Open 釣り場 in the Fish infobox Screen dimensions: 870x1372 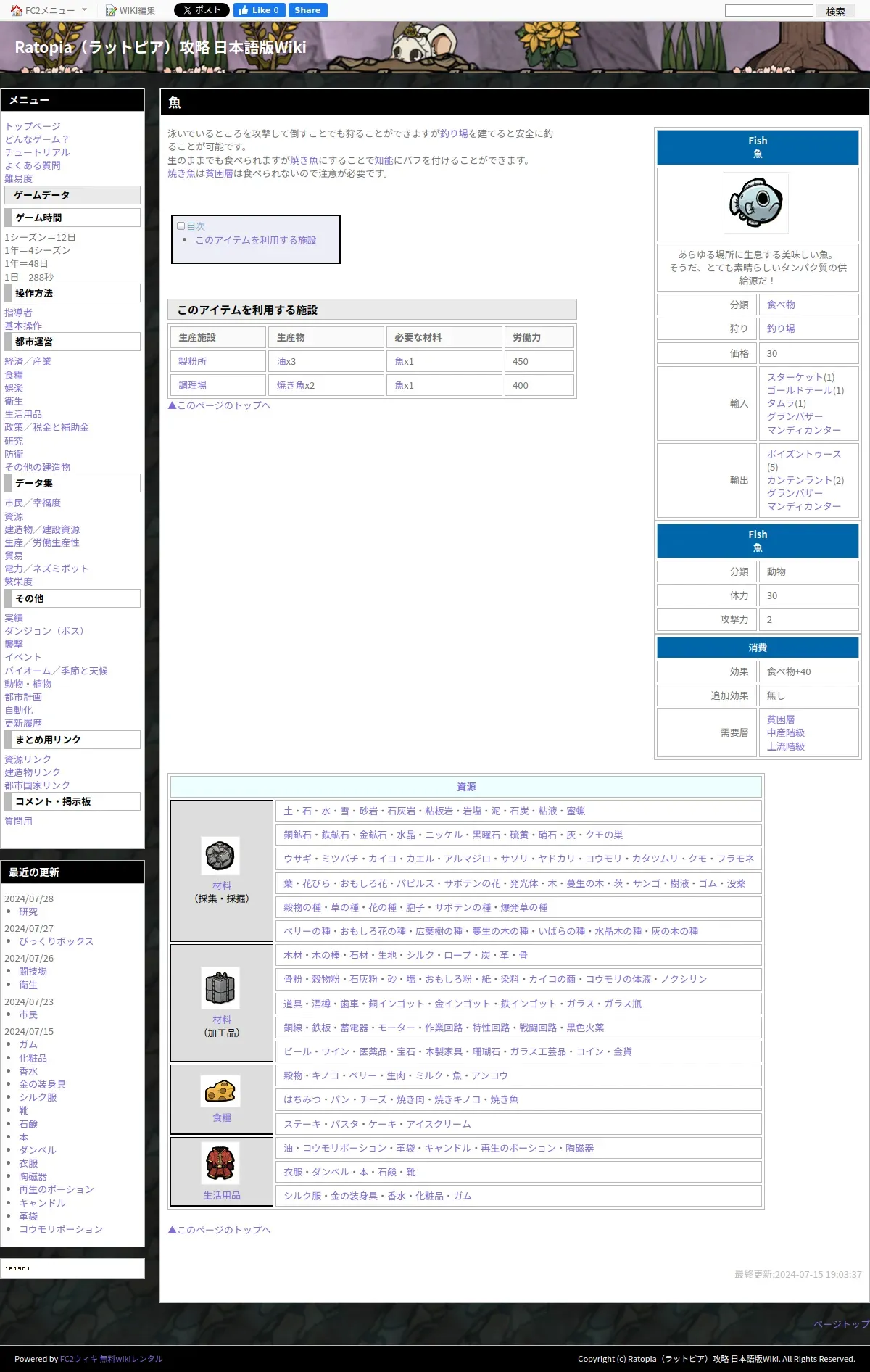781,328
